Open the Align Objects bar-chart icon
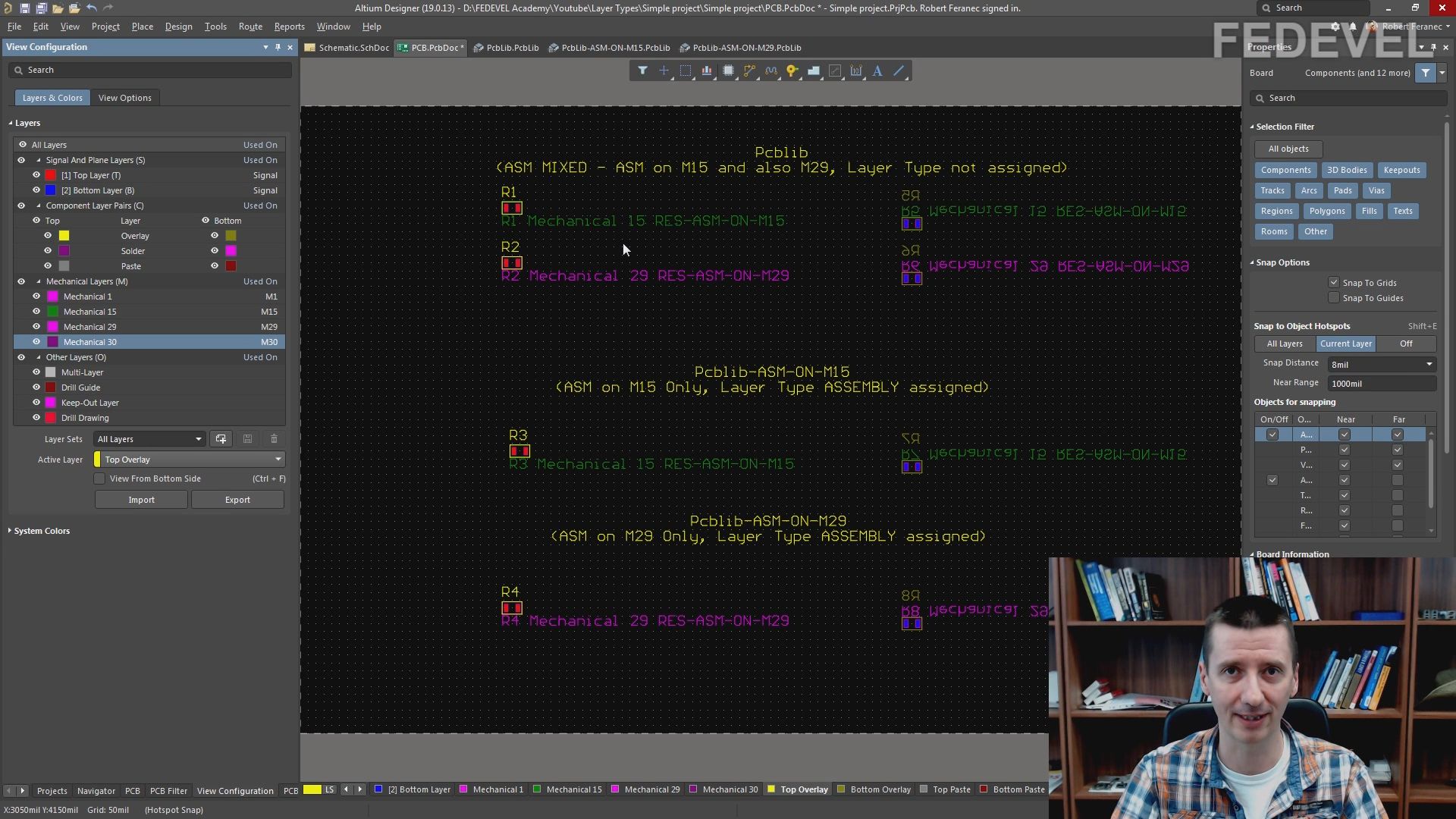Screen dimensions: 1456x819 tap(707, 71)
